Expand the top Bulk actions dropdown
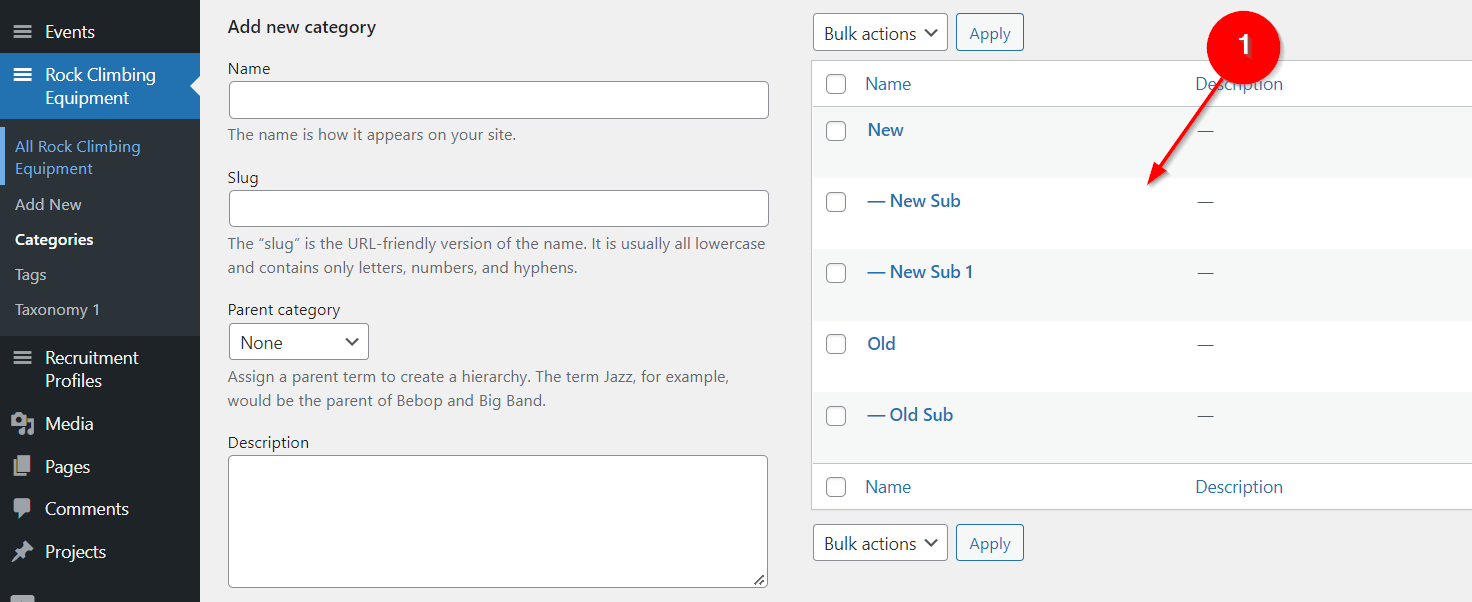 [x=880, y=33]
